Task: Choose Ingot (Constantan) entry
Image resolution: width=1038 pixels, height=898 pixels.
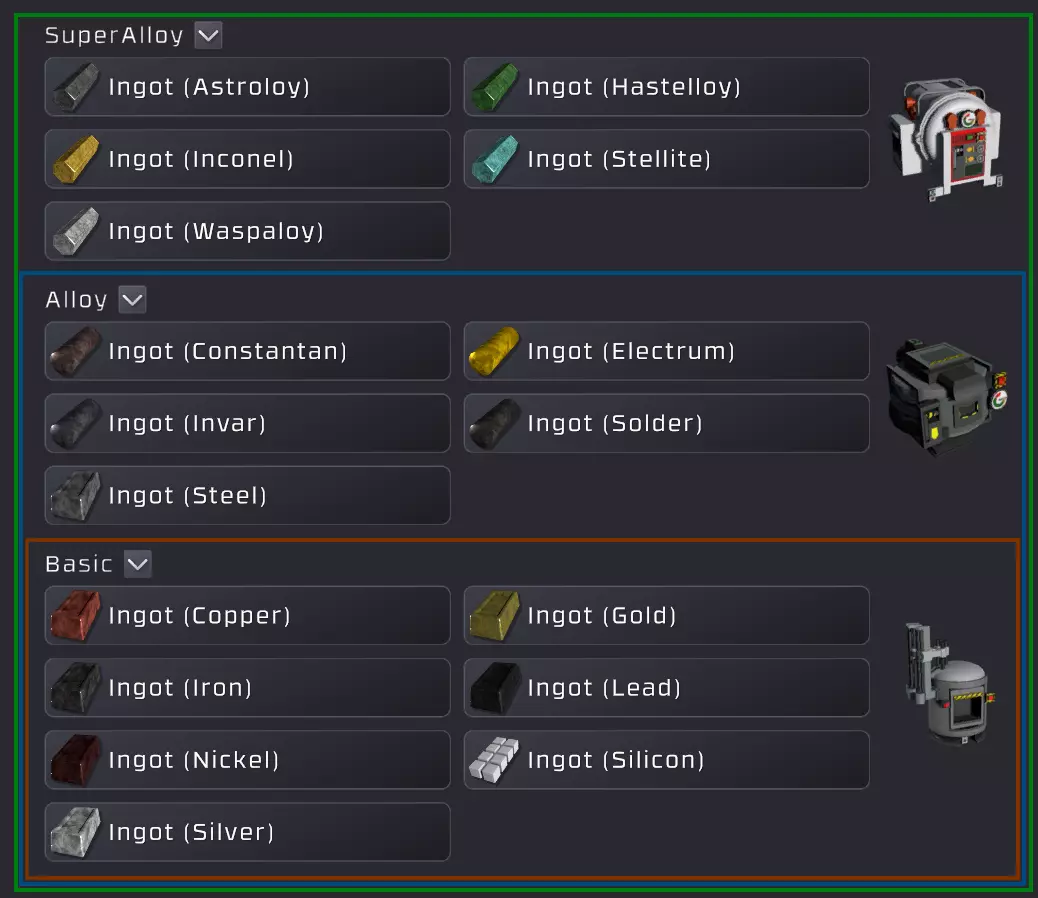Action: [x=248, y=351]
